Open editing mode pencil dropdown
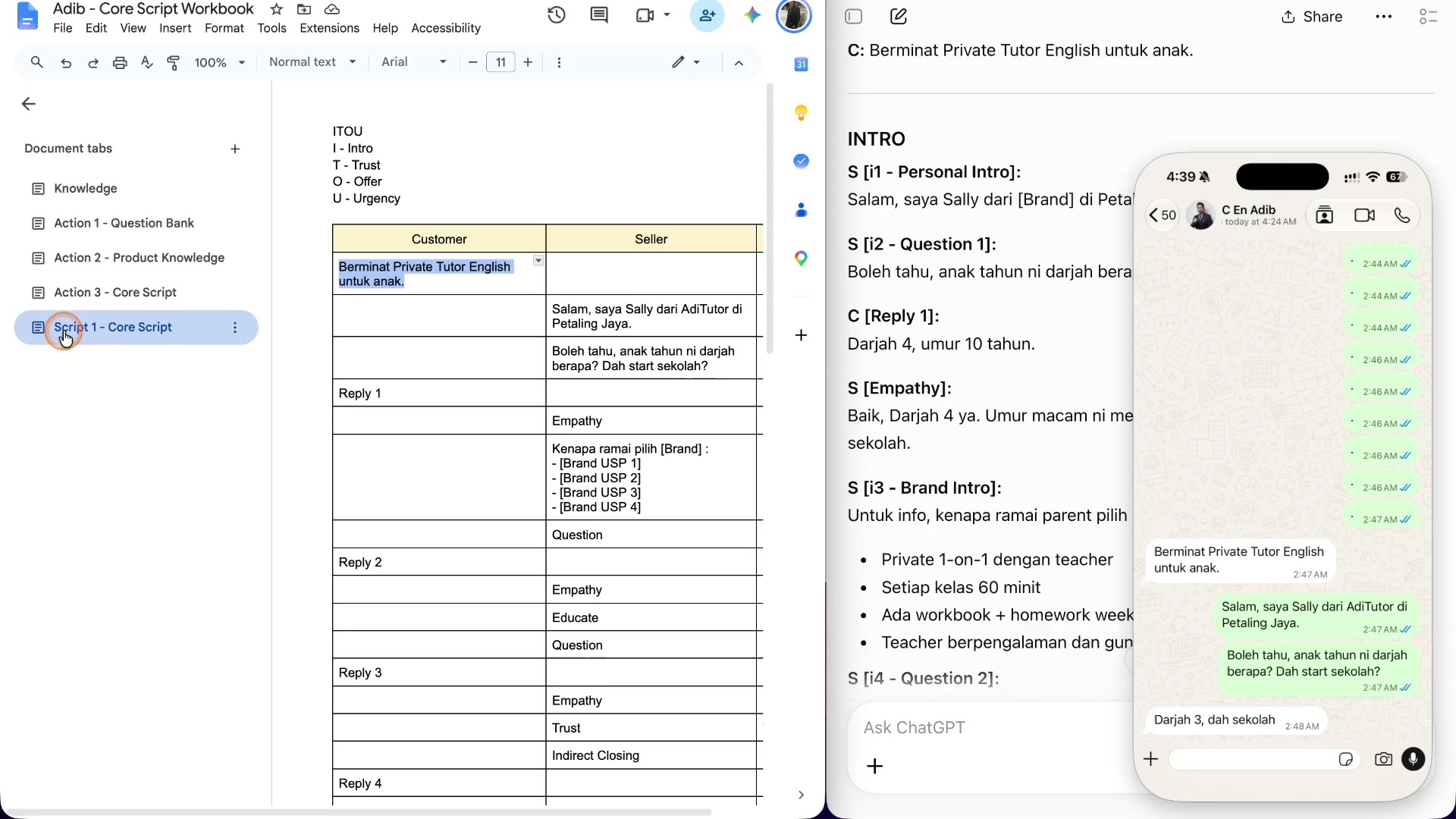The width and height of the screenshot is (1456, 819). click(x=686, y=62)
